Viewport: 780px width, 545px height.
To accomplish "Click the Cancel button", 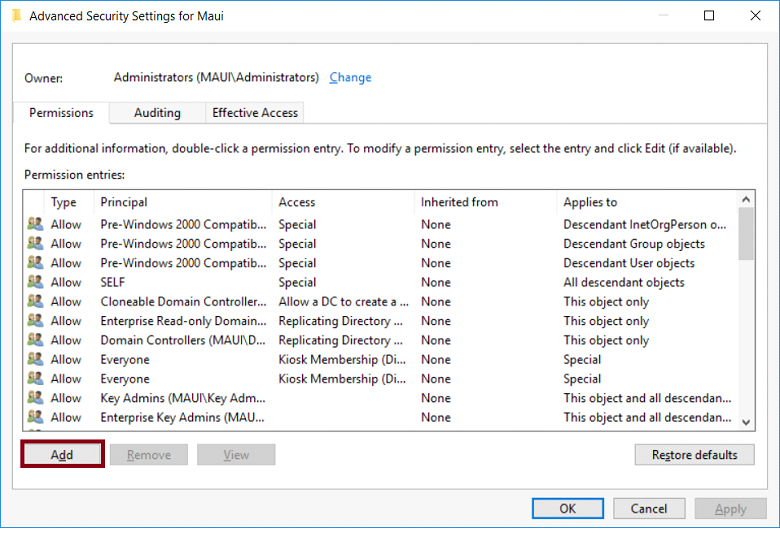I will tap(649, 508).
